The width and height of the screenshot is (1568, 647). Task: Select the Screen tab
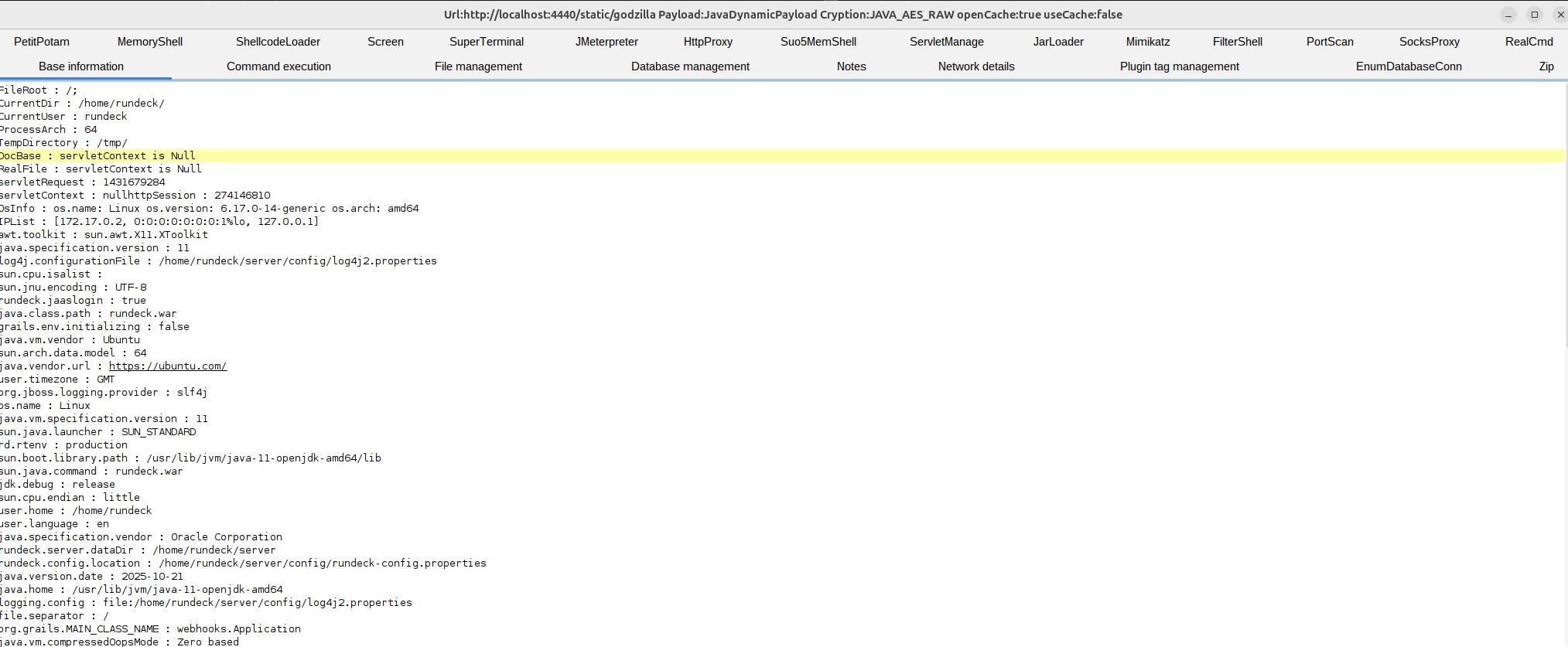[x=385, y=42]
